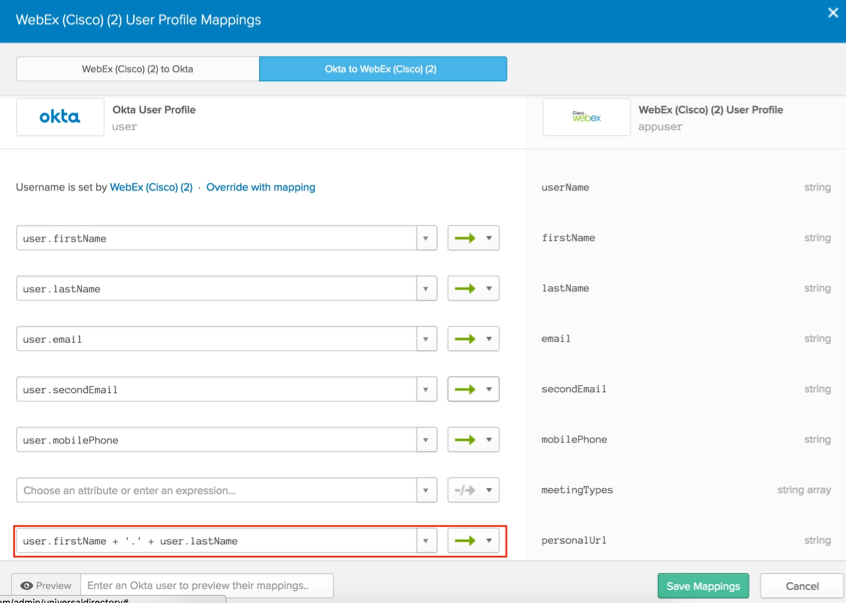Click the Cancel button
This screenshot has width=846, height=603.
(x=802, y=586)
